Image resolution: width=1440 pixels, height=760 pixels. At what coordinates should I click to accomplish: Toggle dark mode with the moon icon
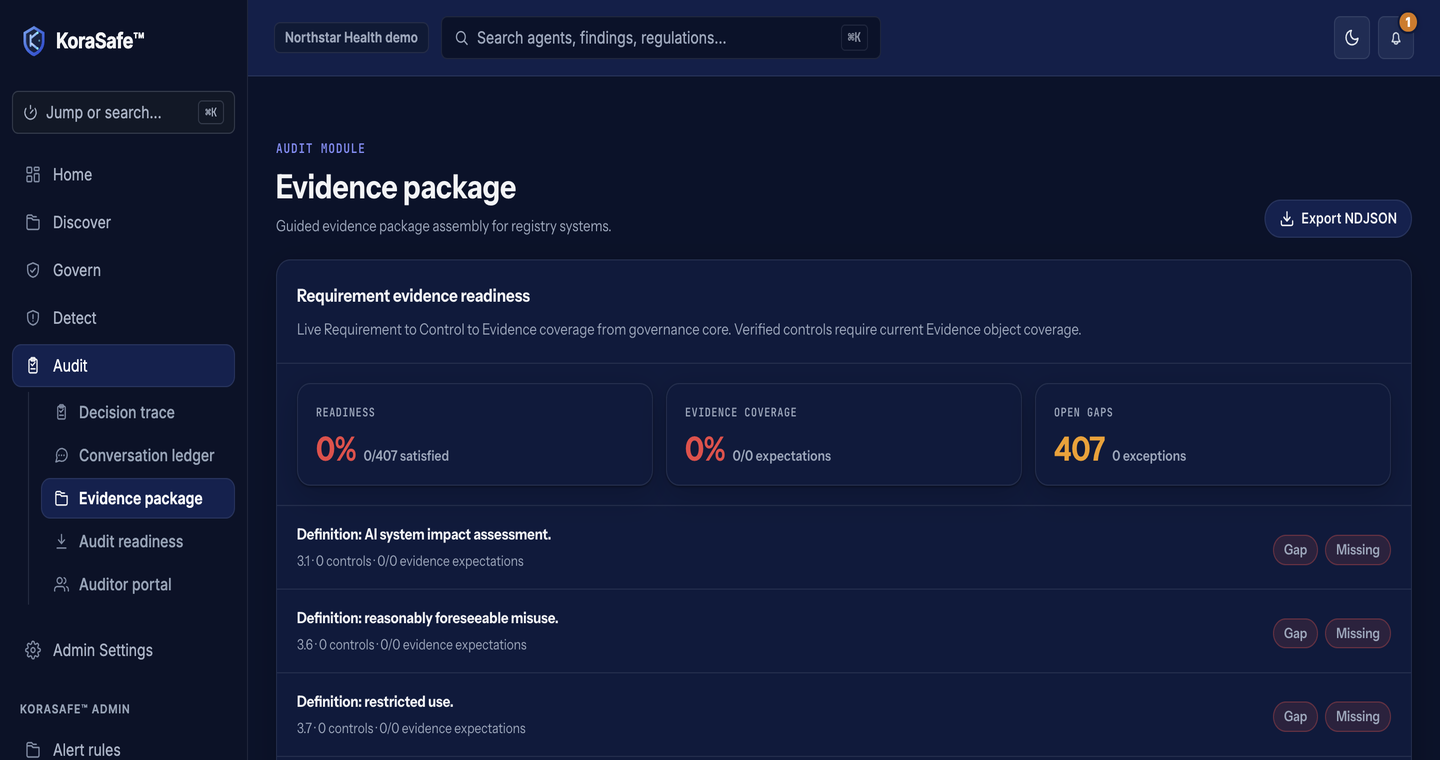click(1352, 38)
